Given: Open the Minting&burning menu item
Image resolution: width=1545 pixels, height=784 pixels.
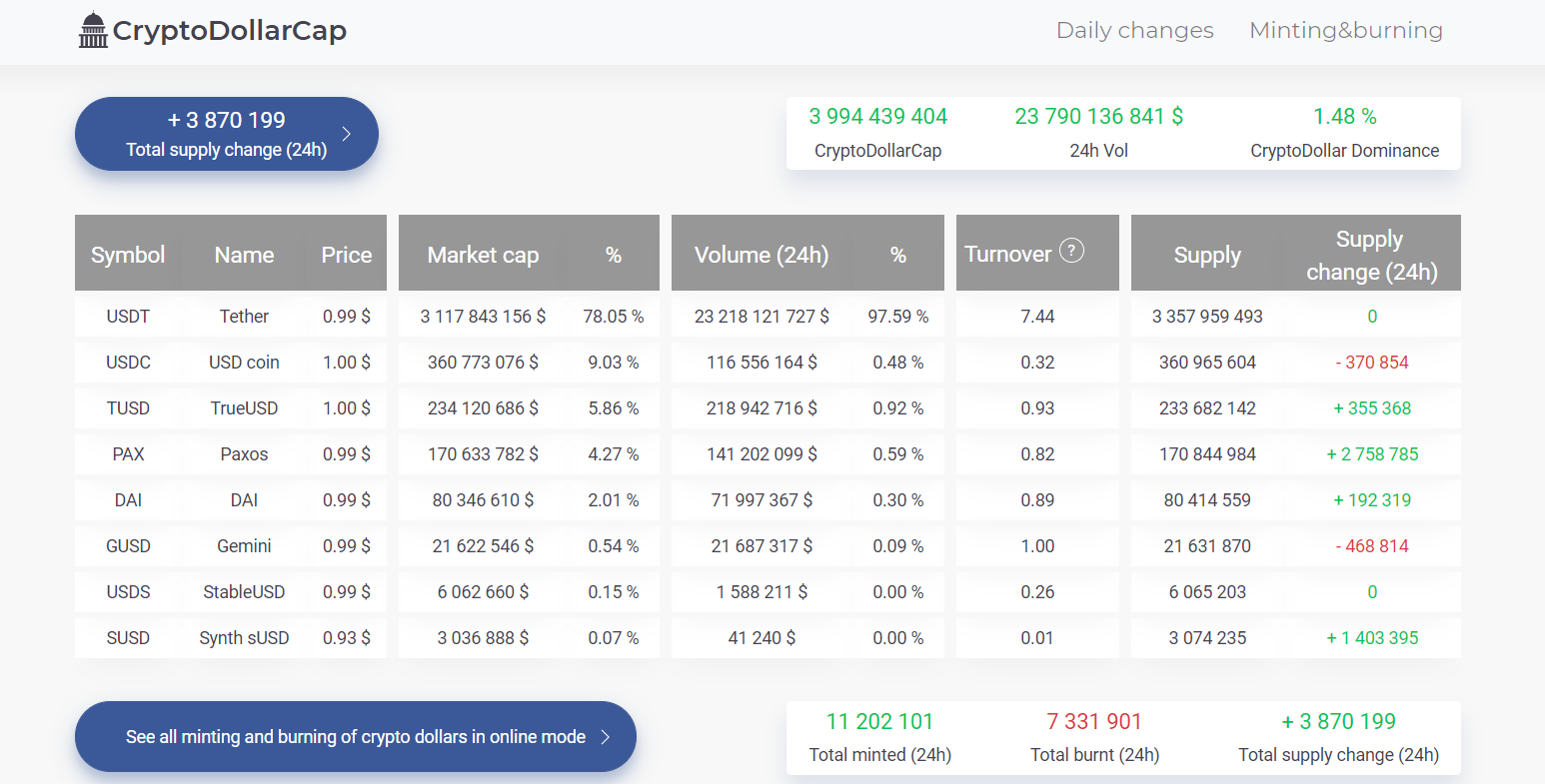Looking at the screenshot, I should point(1345,30).
